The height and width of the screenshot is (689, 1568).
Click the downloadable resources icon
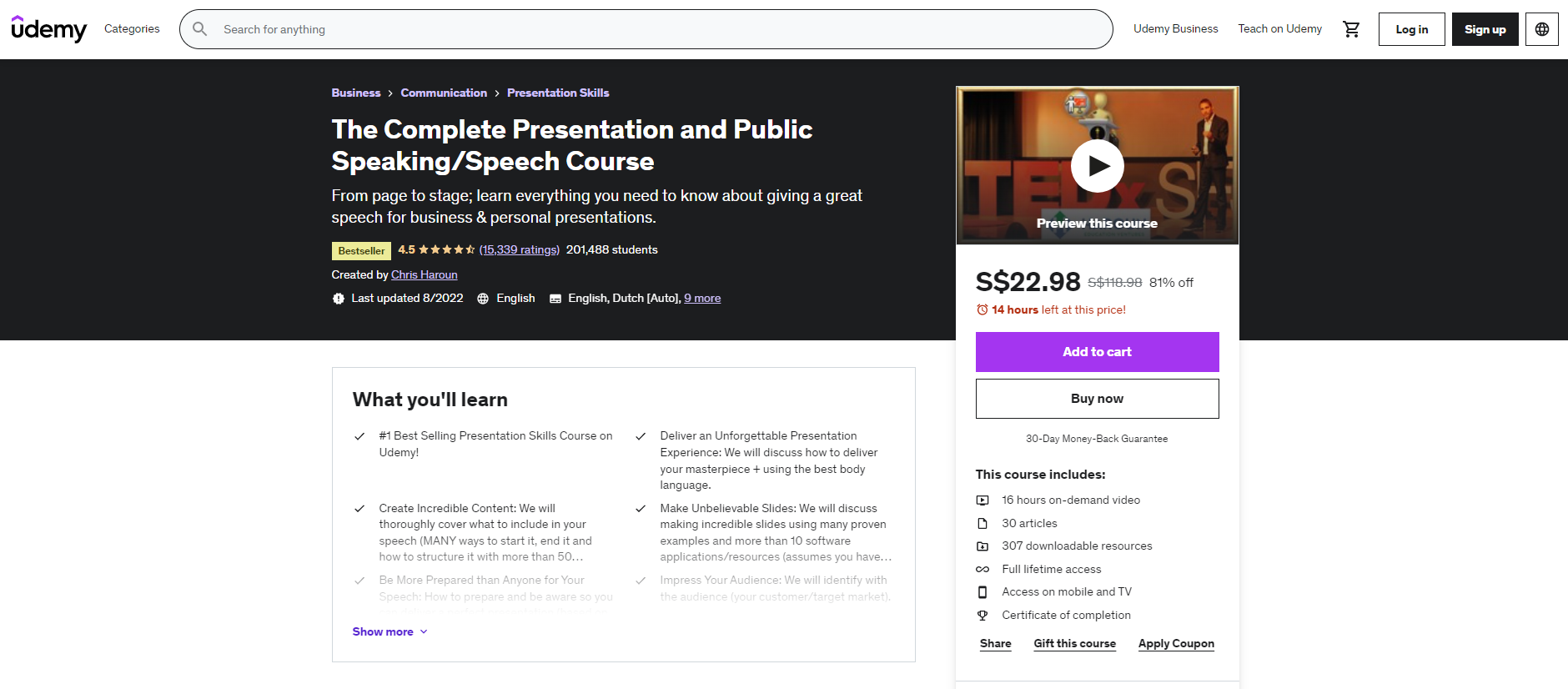(983, 546)
